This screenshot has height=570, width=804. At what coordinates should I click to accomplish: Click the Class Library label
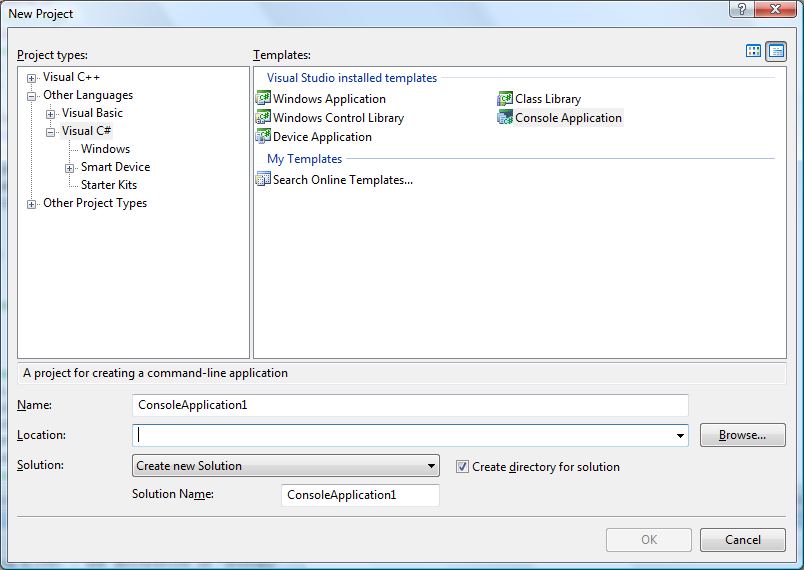pyautogui.click(x=548, y=98)
